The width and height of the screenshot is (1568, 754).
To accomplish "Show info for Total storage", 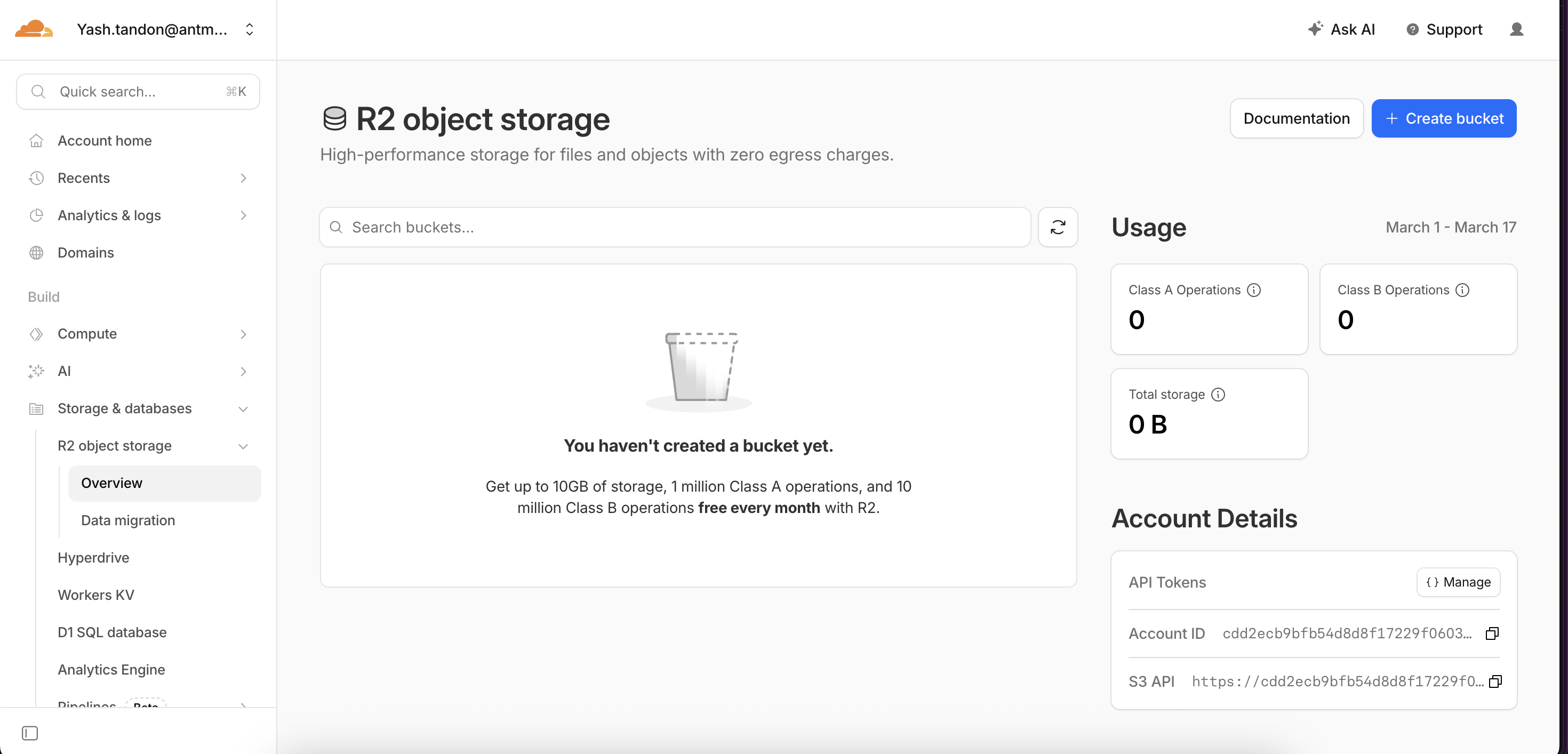I will [x=1218, y=395].
